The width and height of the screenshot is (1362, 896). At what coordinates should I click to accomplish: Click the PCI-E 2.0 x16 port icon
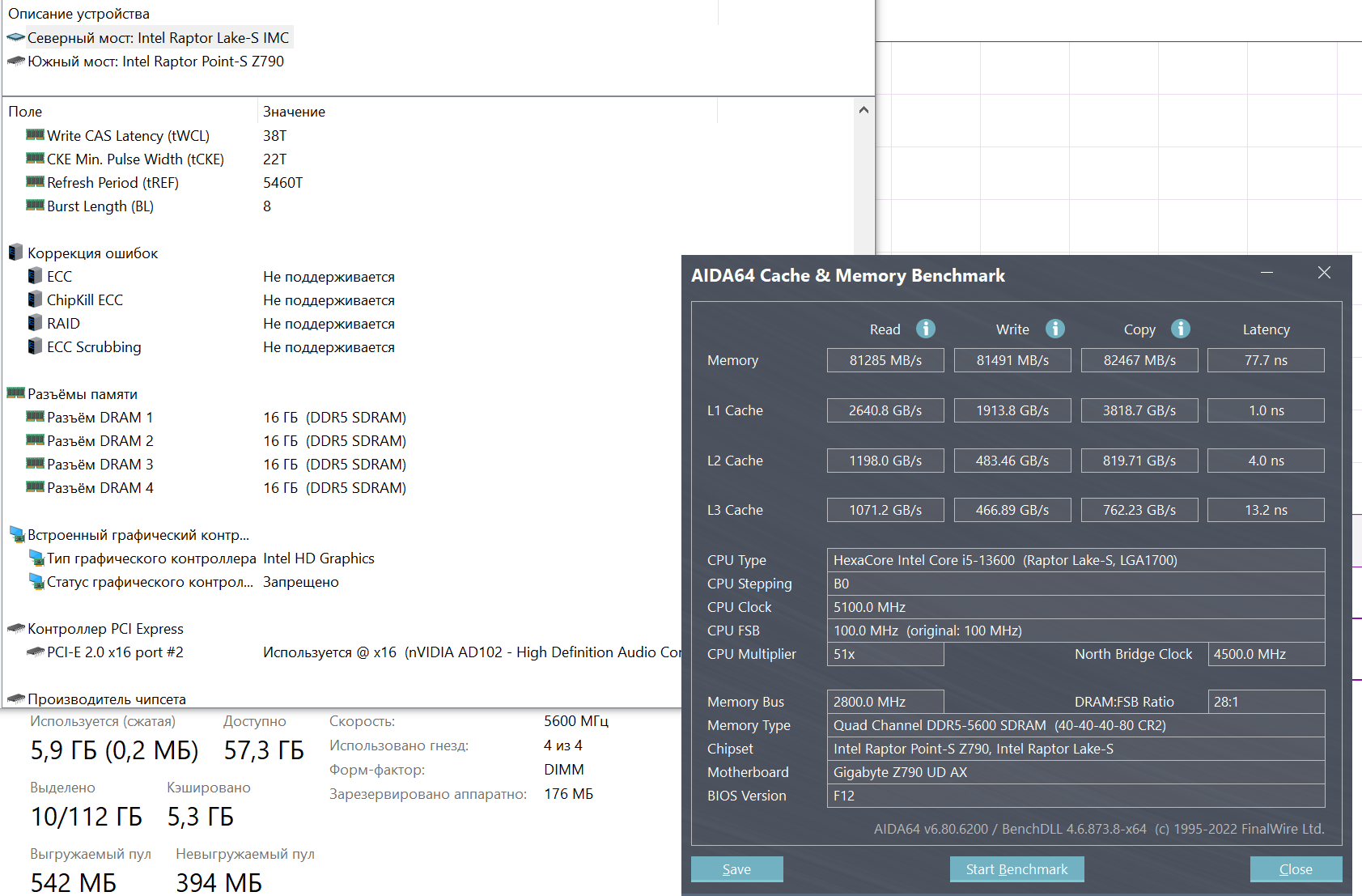36,652
